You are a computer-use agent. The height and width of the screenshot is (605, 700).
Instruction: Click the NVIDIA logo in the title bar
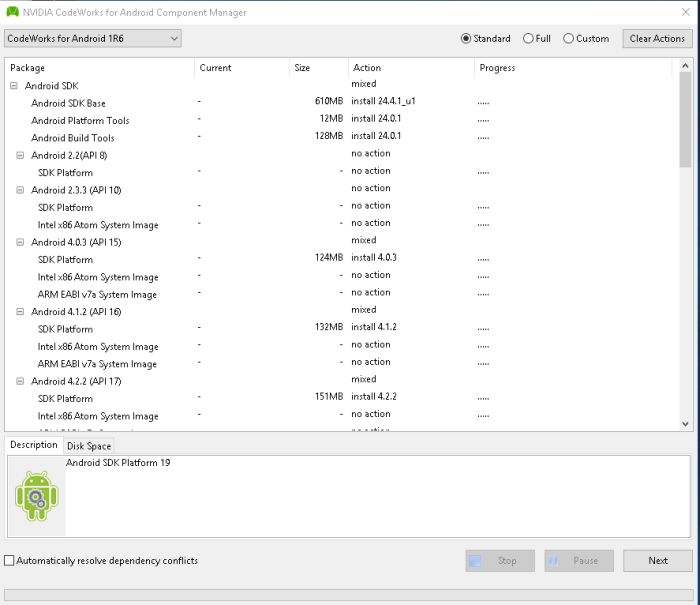(12, 12)
